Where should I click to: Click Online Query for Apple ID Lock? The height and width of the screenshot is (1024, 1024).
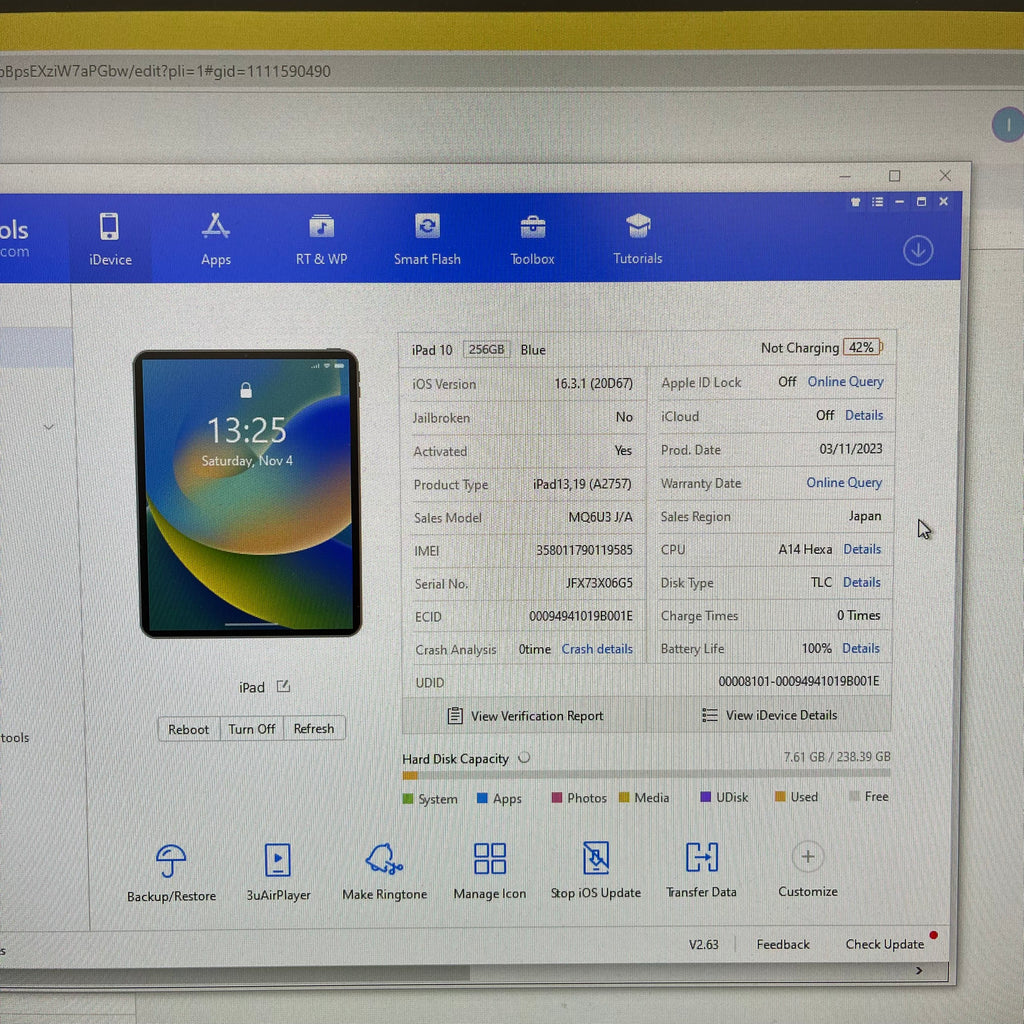click(x=845, y=381)
